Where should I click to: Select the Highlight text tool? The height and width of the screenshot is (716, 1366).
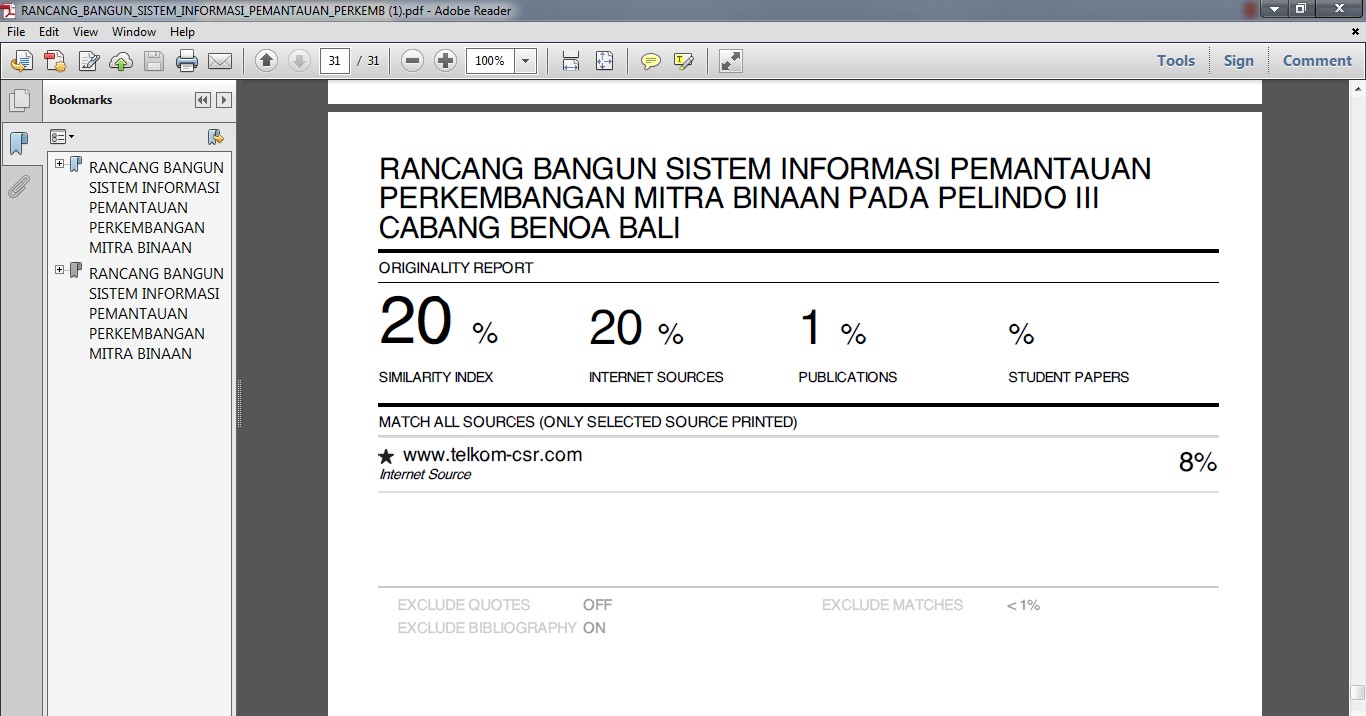[684, 61]
